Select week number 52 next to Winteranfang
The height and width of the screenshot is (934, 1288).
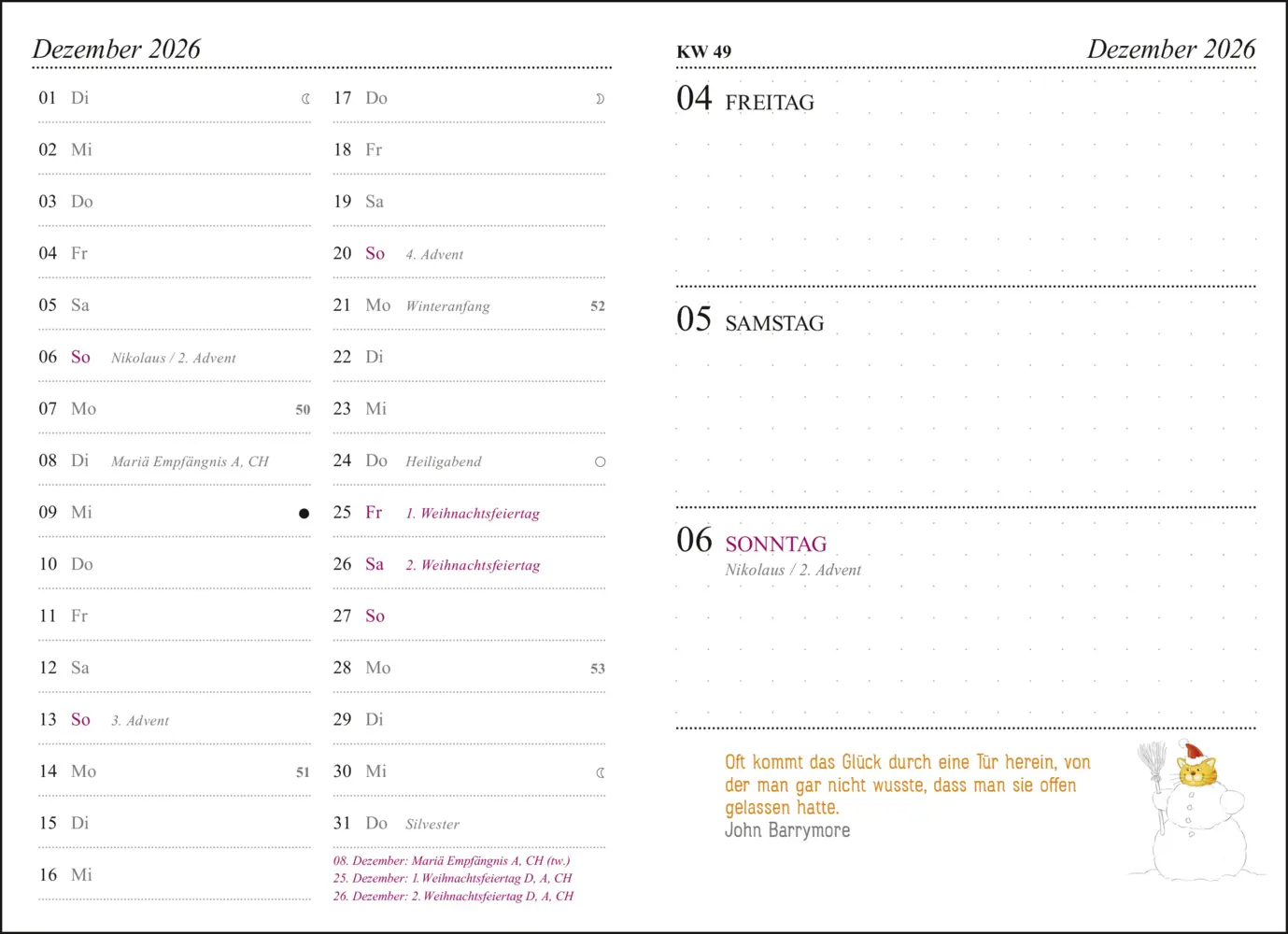(x=598, y=306)
